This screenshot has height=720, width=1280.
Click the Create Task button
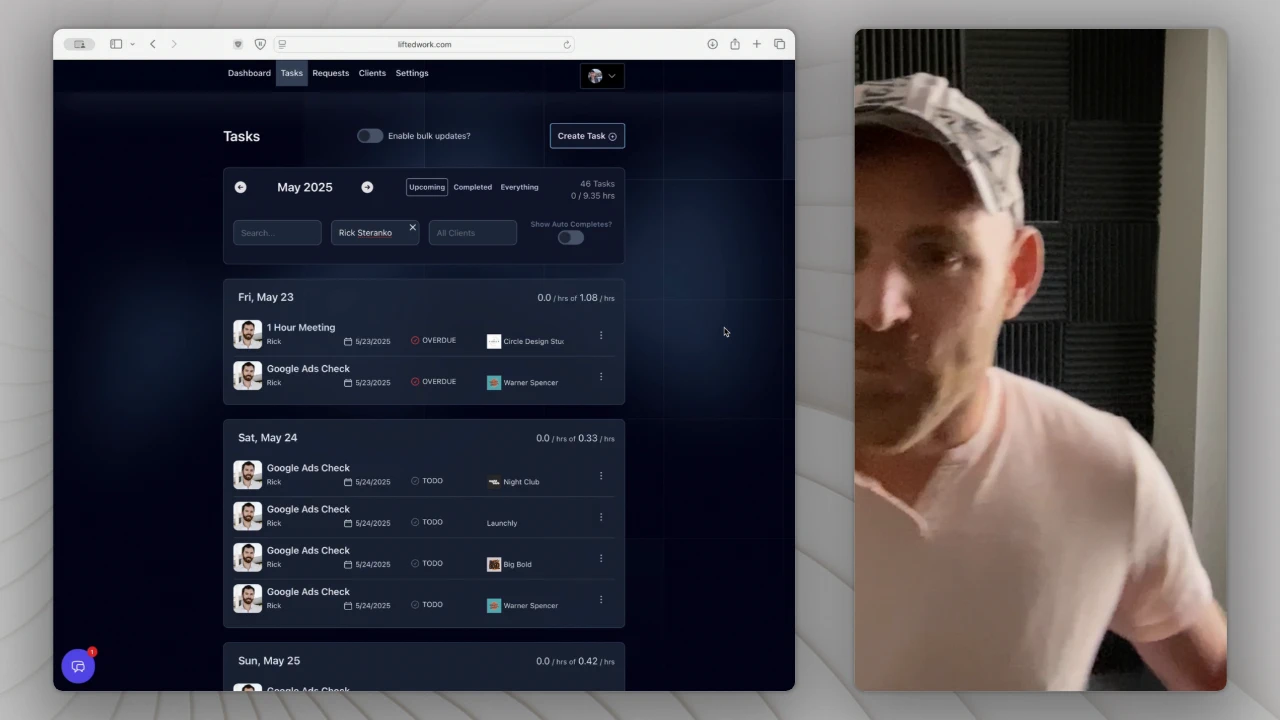click(587, 136)
